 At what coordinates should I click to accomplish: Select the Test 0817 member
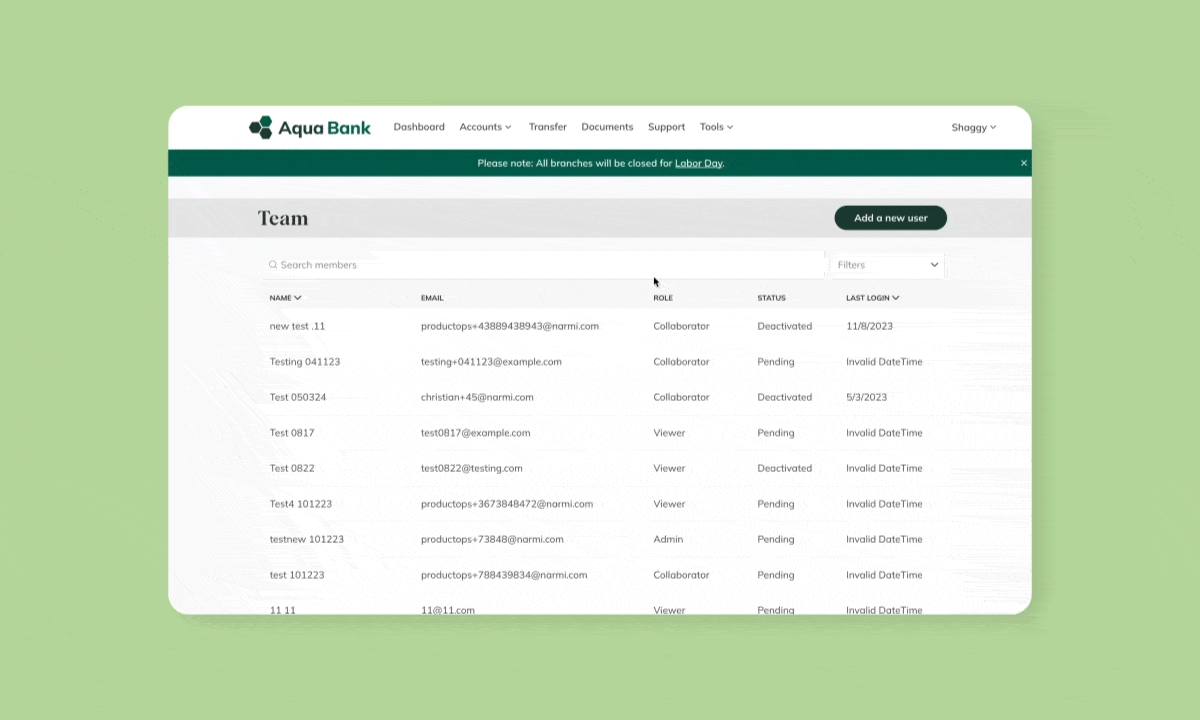click(291, 433)
